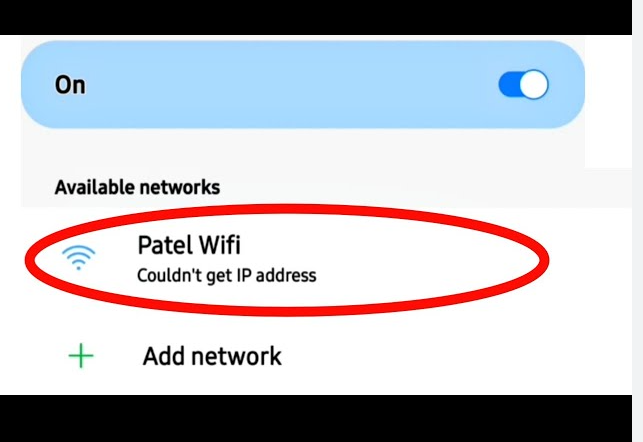Screen dimensions: 643x442
Task: Click the white knob of the toggle
Action: (x=534, y=84)
